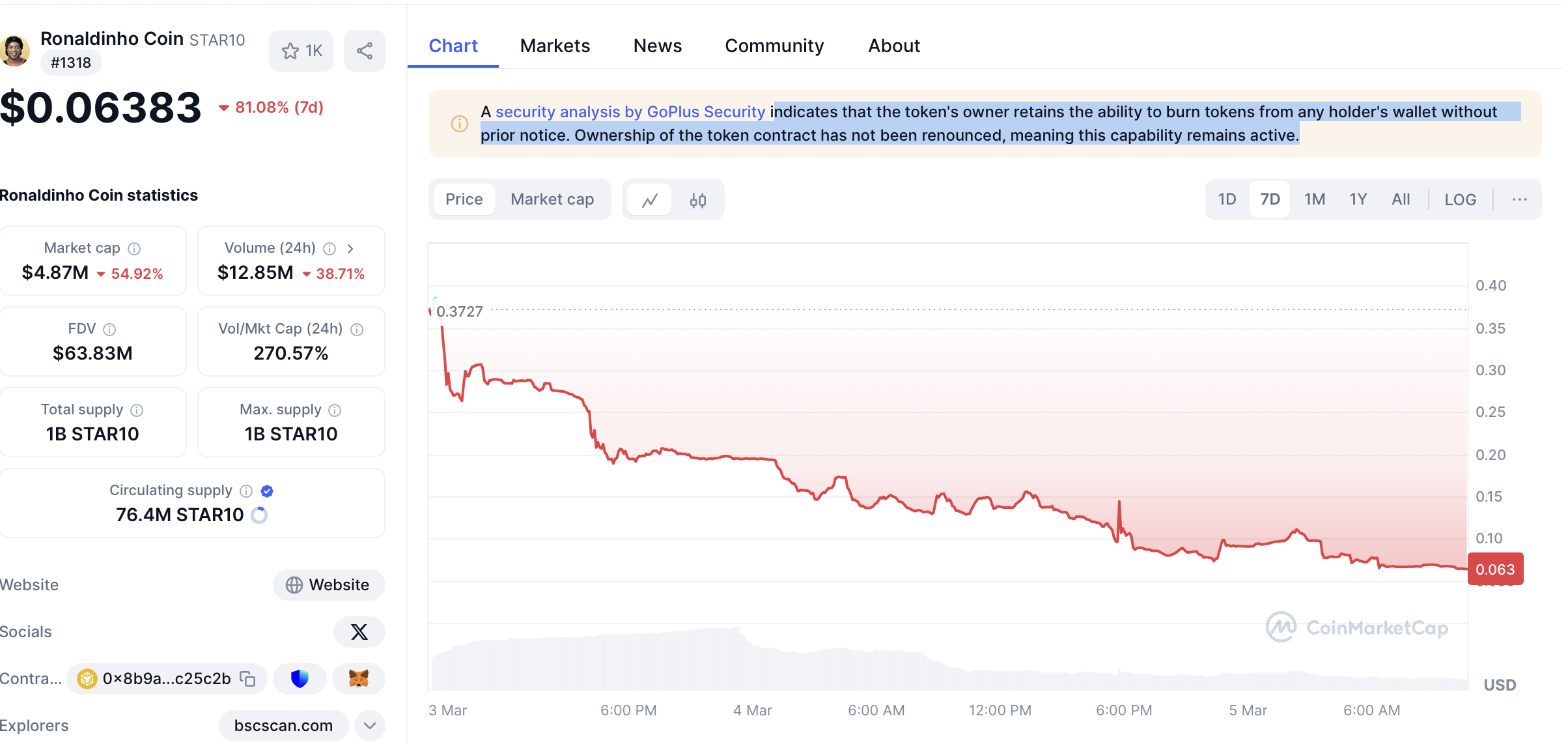
Task: Copy the contract address icon
Action: tap(247, 679)
